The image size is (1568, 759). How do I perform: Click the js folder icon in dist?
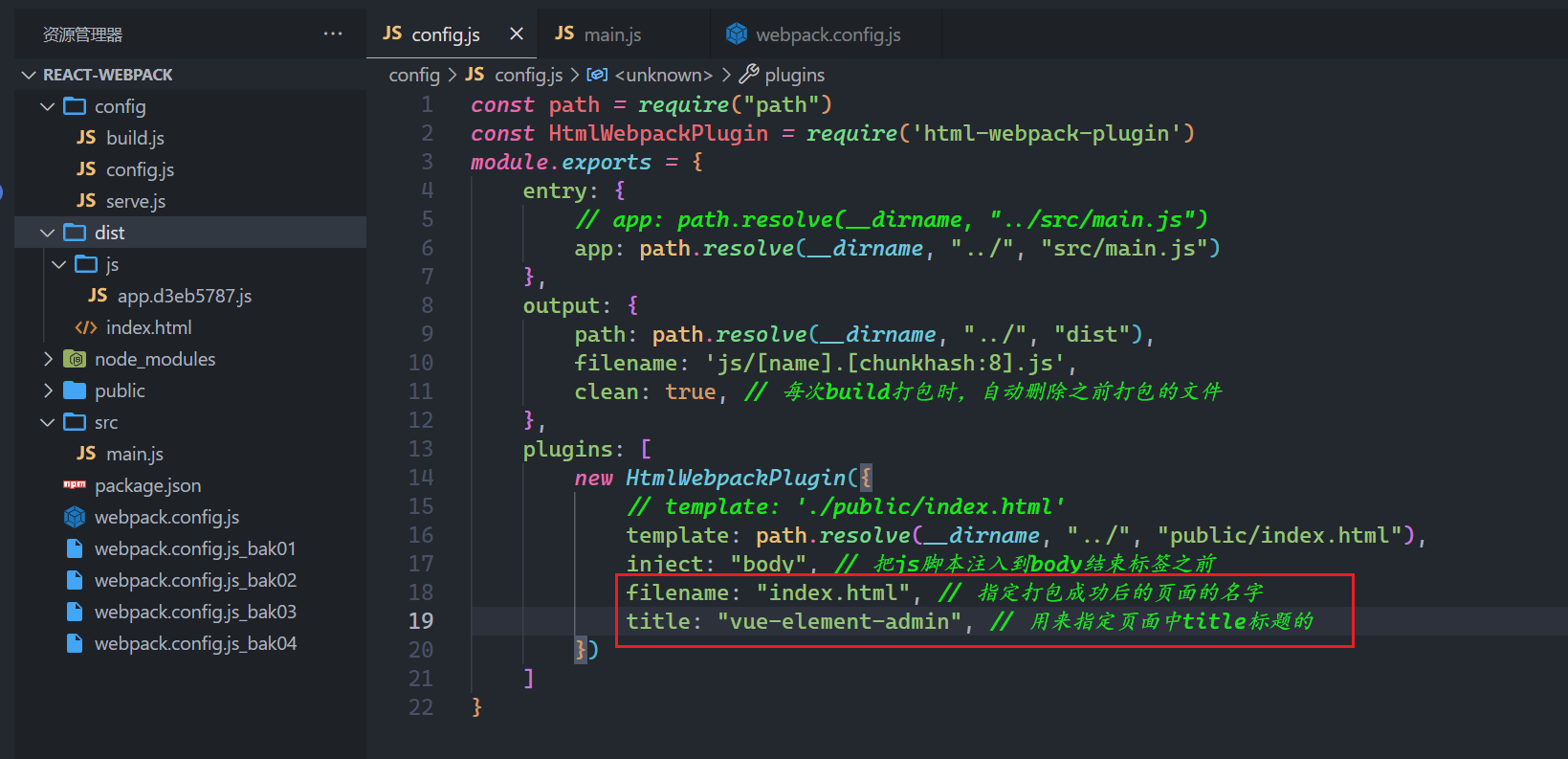(86, 264)
